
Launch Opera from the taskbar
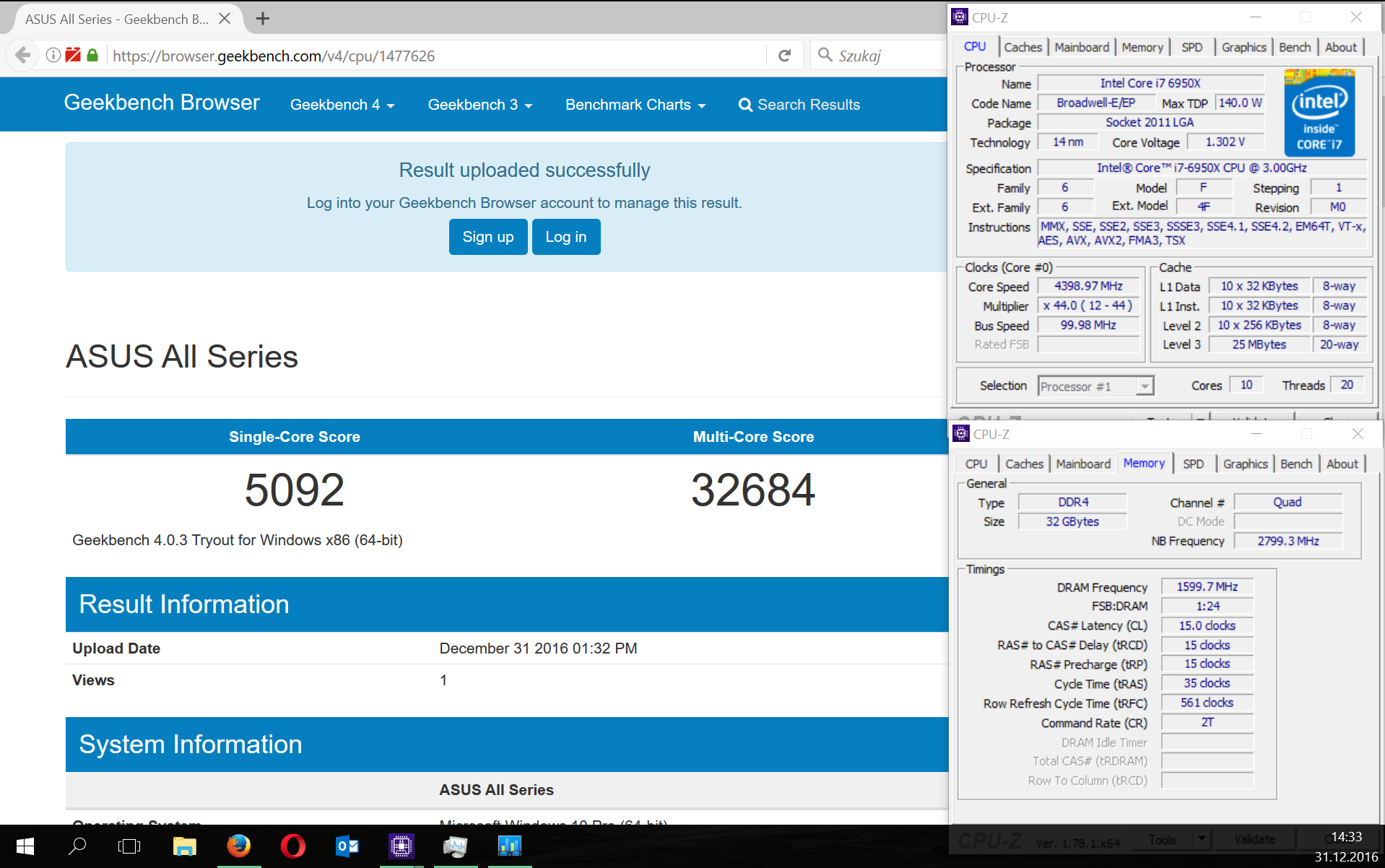pos(292,846)
